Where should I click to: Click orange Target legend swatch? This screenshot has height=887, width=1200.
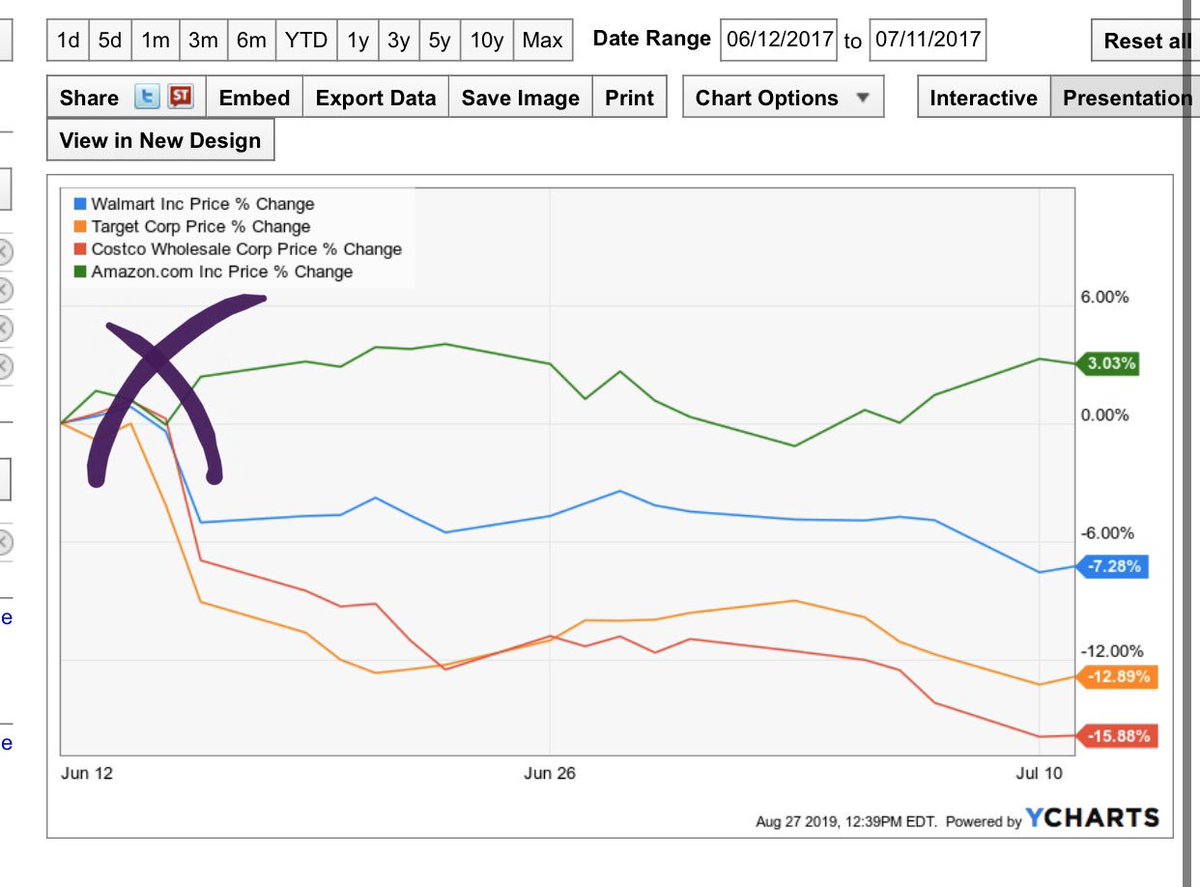tap(82, 227)
